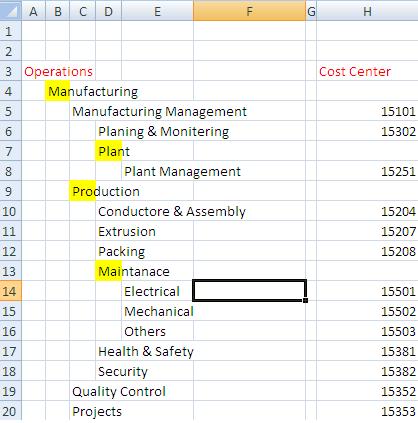Click cost center value 15503

pos(398,331)
